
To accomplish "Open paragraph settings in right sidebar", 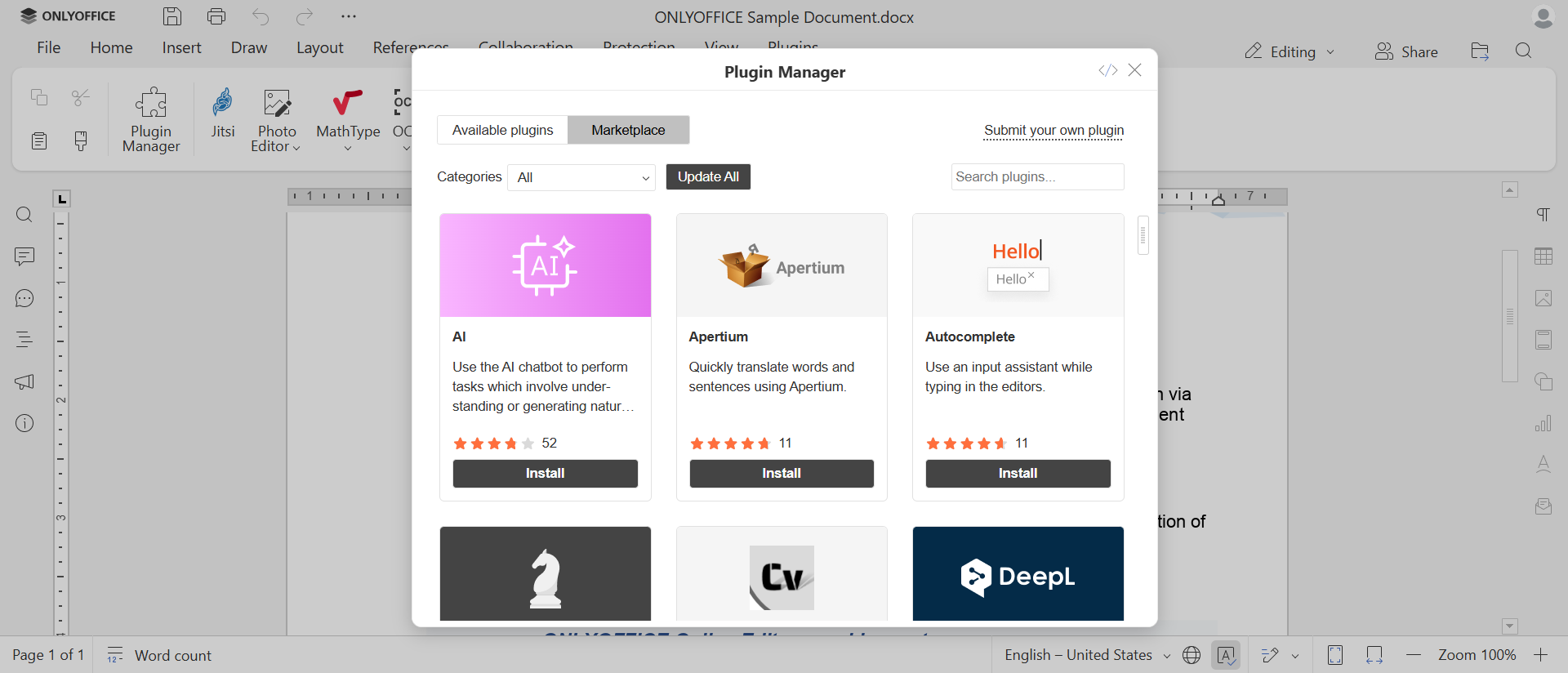I will click(x=1543, y=215).
